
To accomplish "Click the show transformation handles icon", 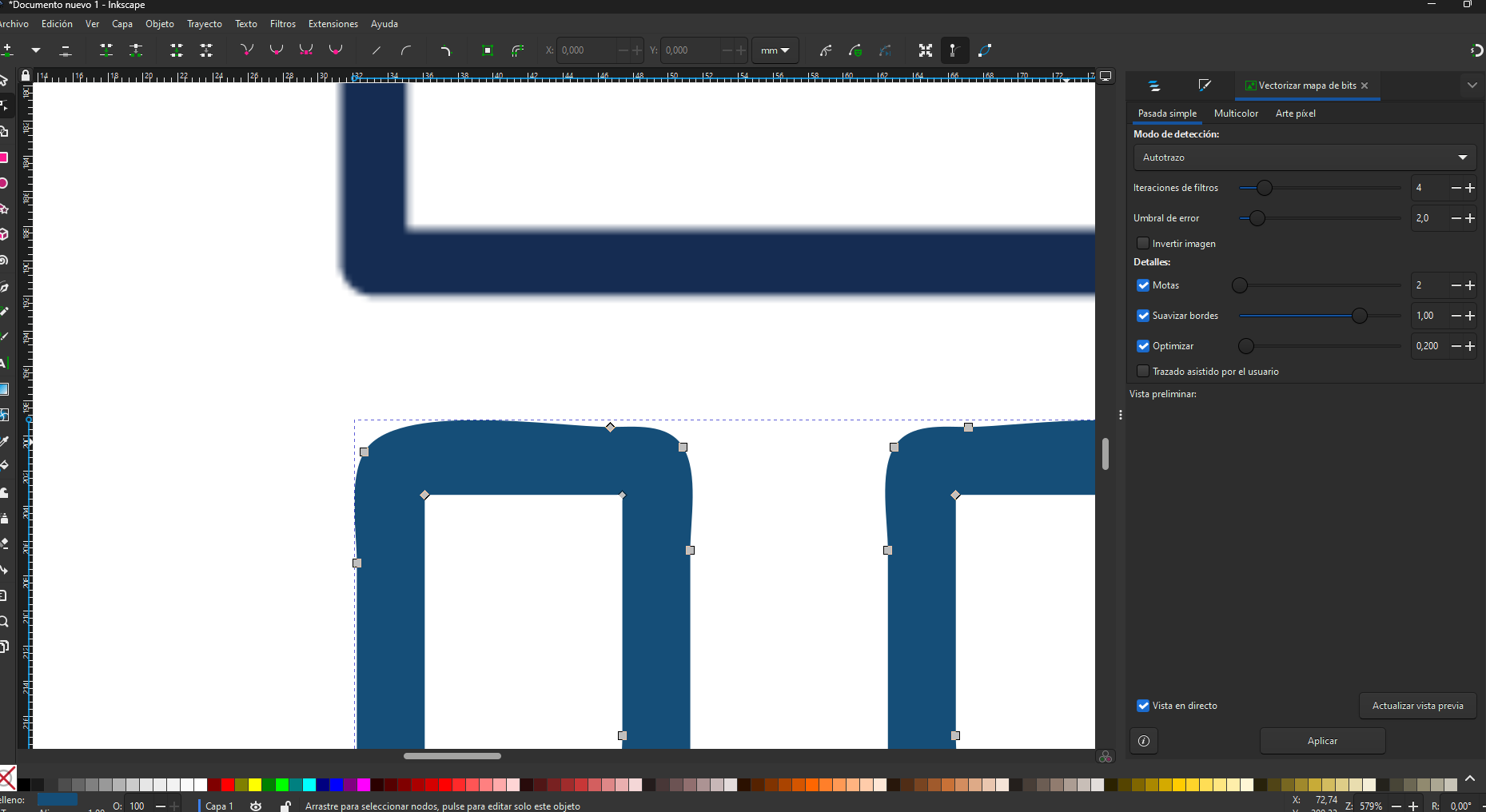I will pos(926,50).
